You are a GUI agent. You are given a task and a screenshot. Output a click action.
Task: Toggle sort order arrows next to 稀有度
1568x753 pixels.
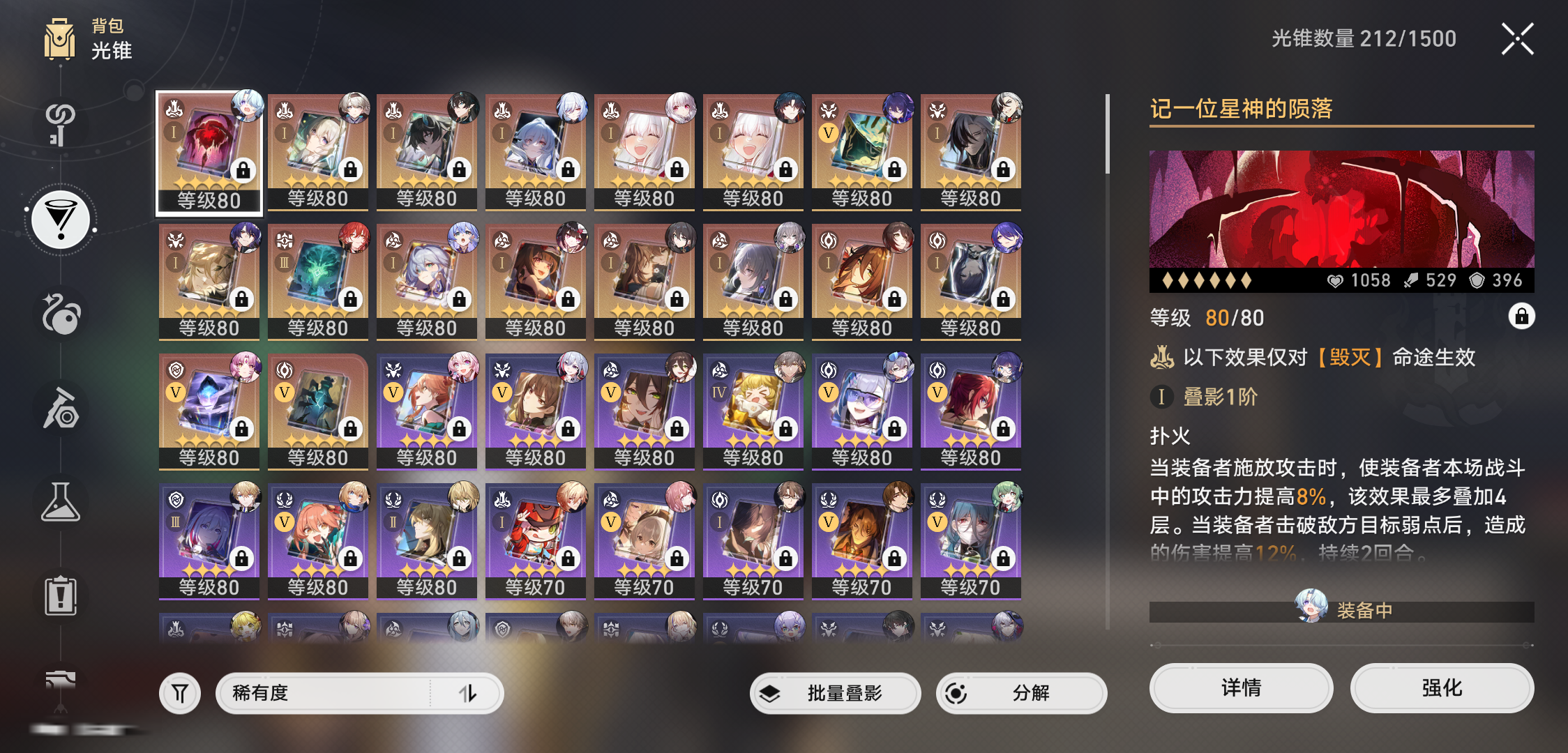point(467,693)
